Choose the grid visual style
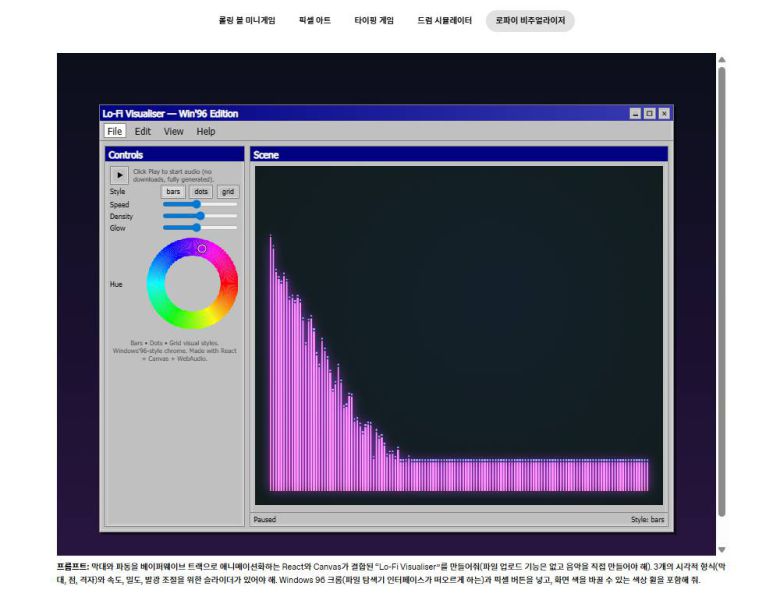 pos(228,191)
